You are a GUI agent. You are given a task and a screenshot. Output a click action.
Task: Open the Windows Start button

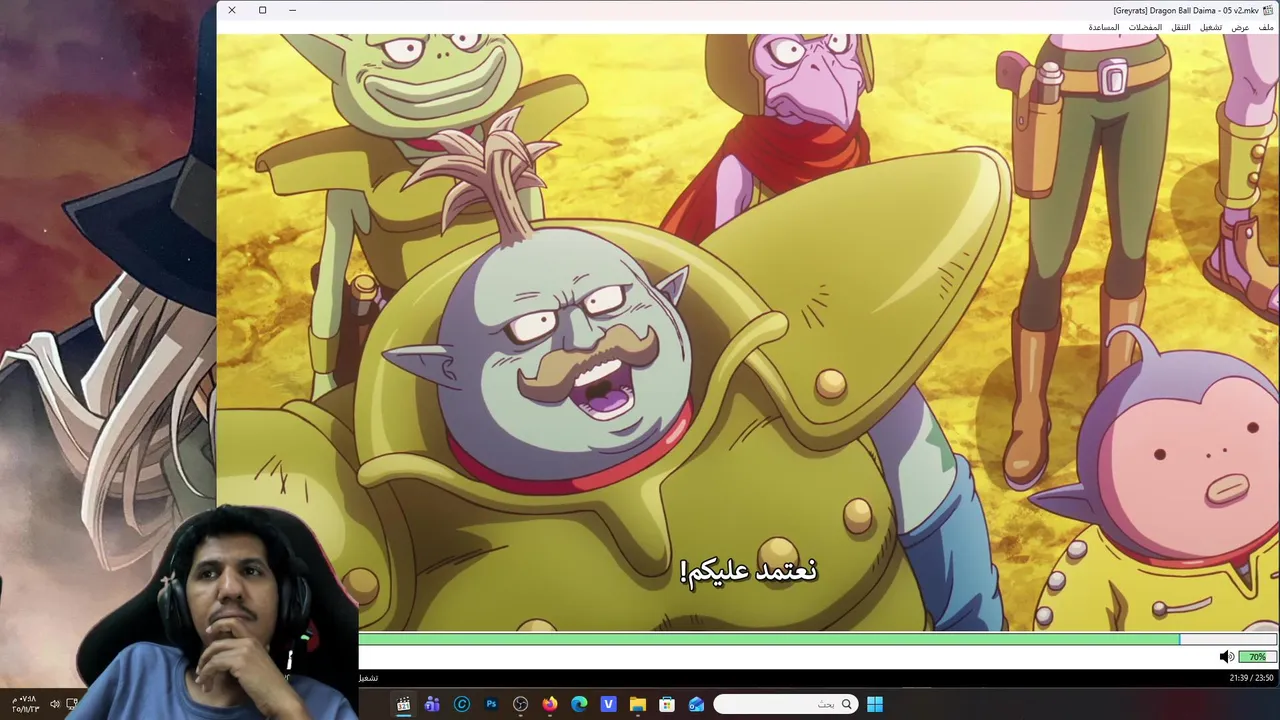(875, 704)
